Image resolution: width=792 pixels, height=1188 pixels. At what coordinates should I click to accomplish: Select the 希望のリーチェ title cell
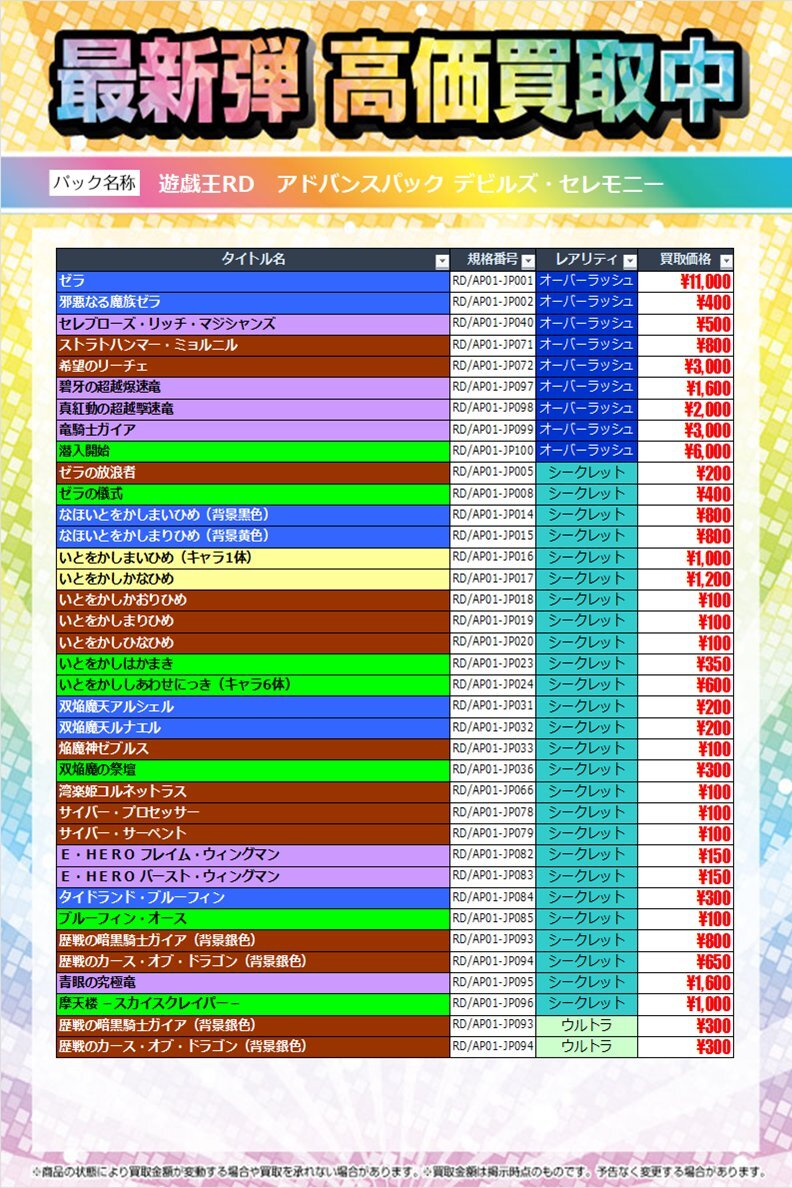coord(253,366)
